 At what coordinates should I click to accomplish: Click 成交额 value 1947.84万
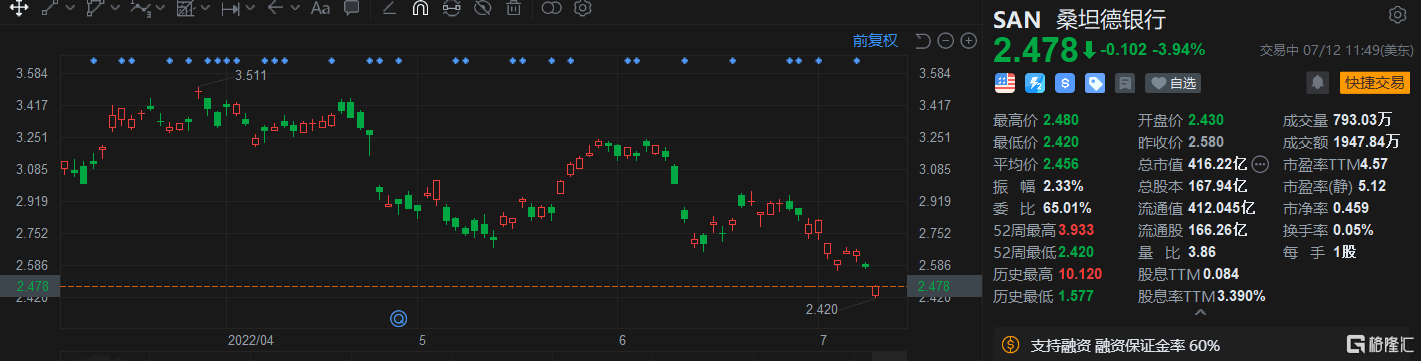(1366, 141)
